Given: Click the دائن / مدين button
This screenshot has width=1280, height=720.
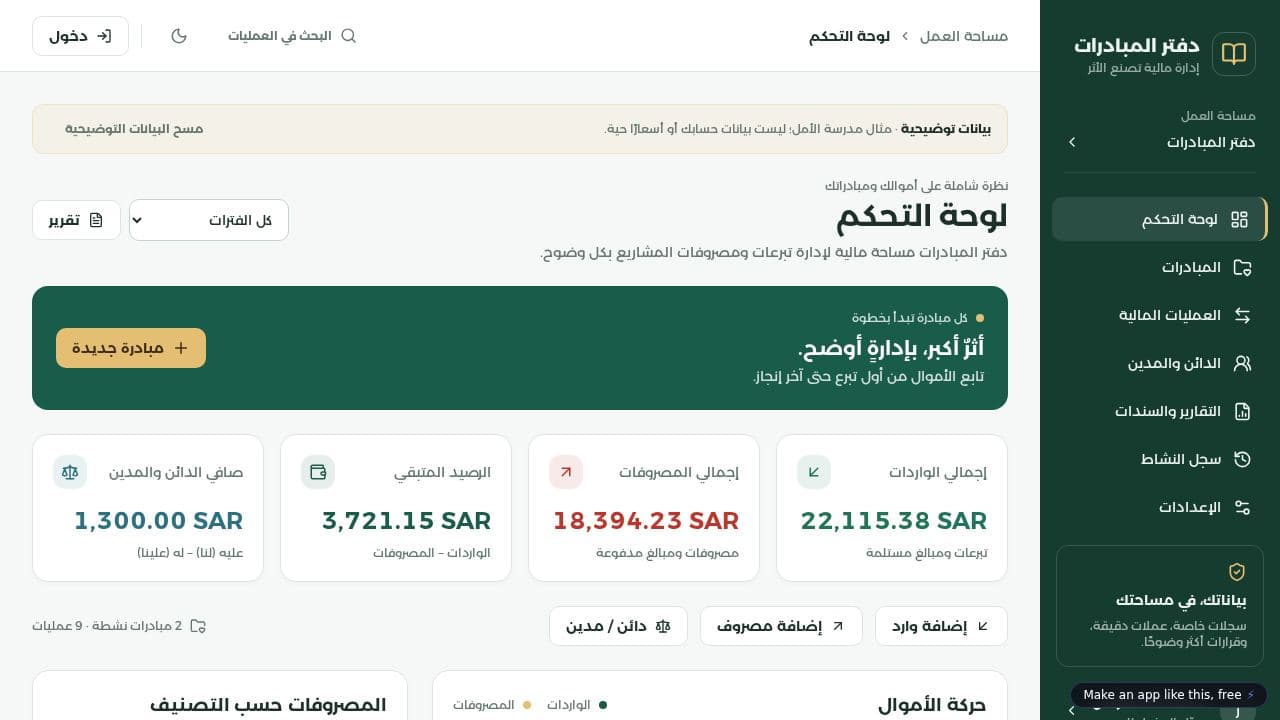Looking at the screenshot, I should pyautogui.click(x=618, y=626).
